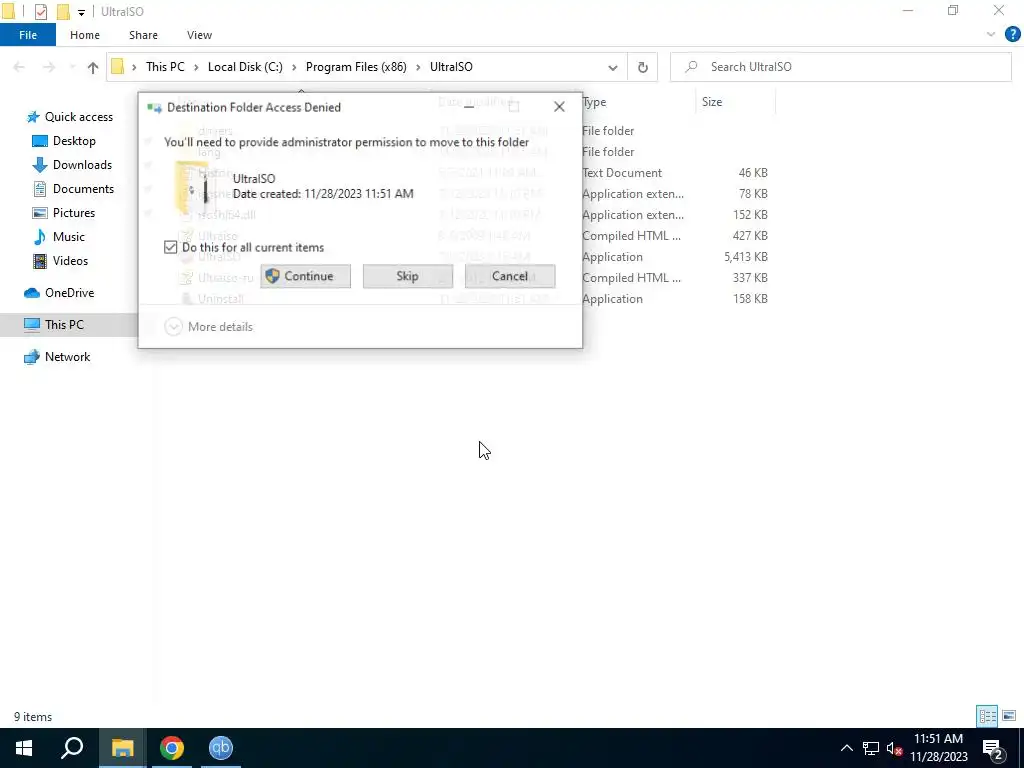1024x768 pixels.
Task: Open Desktop in the navigation pane
Action: coord(64,141)
